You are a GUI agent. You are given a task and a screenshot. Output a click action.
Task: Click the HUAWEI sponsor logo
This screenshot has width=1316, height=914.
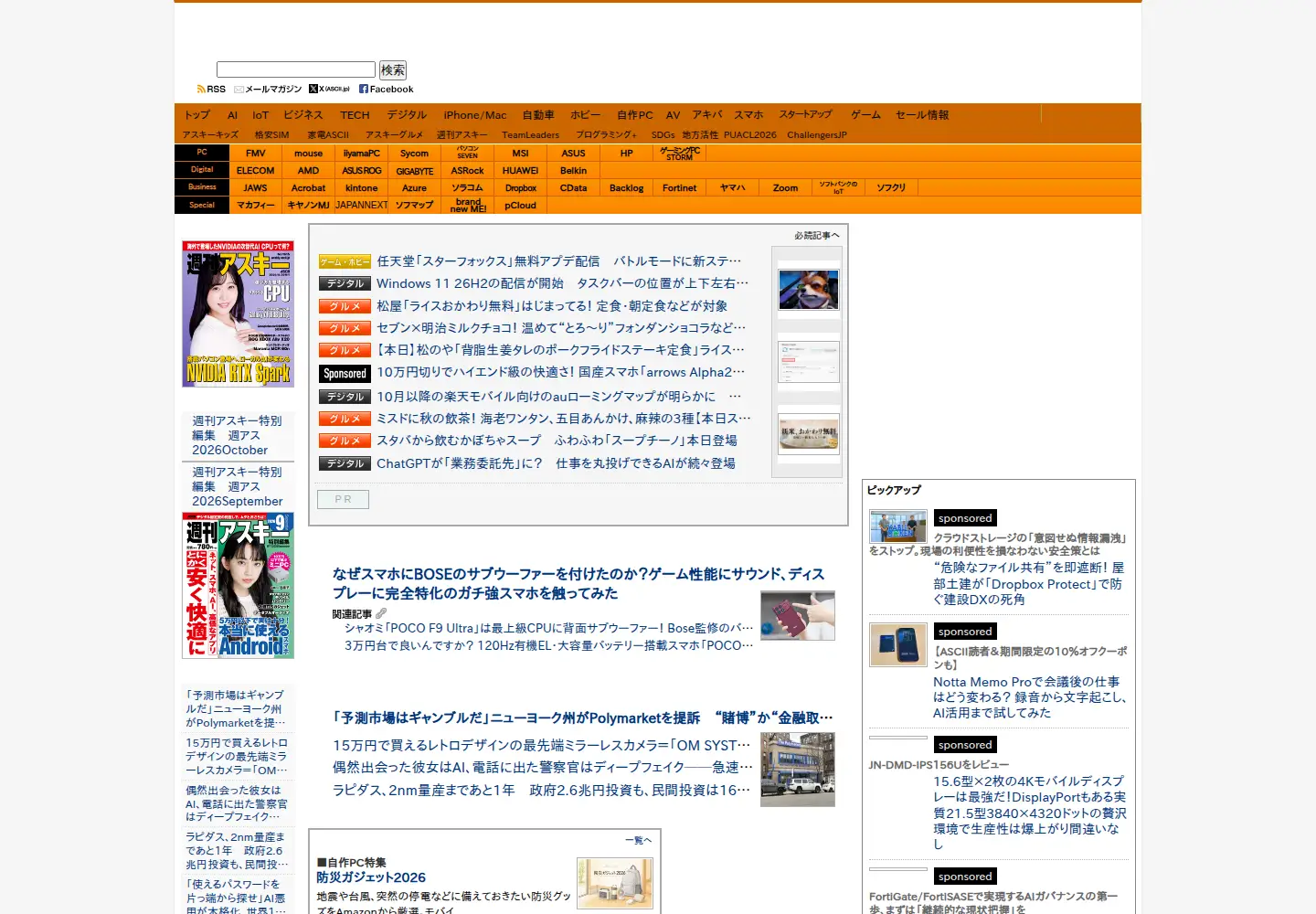[x=521, y=171]
